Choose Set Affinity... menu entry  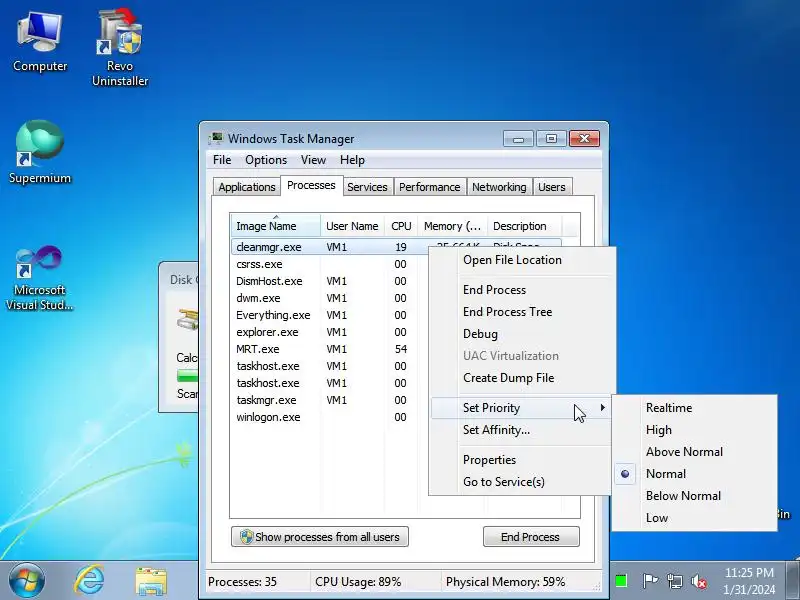pyautogui.click(x=520, y=430)
